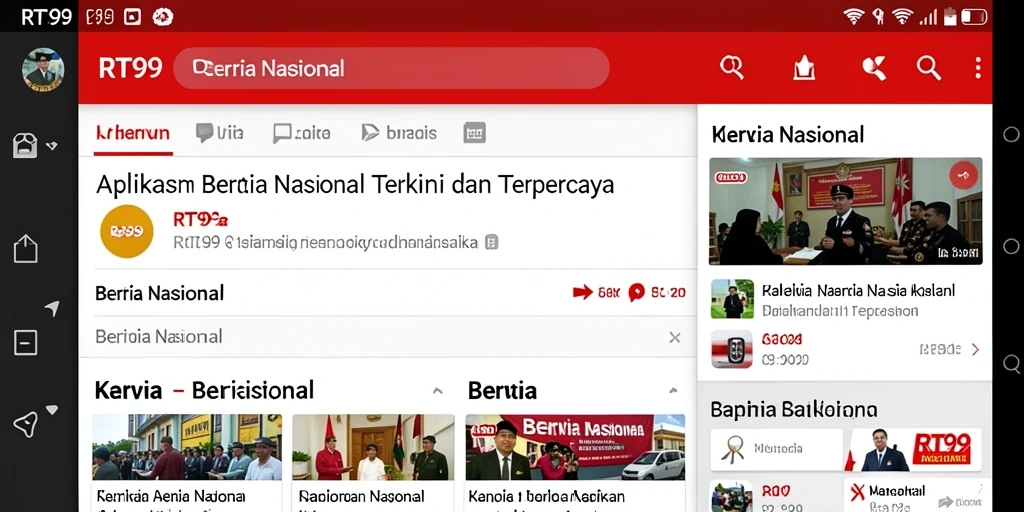1024x512 pixels.
Task: Focus the 'Berria Nasional' search field
Action: click(391, 68)
